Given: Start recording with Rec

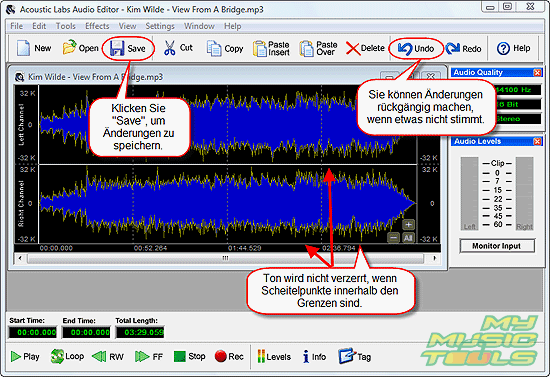Looking at the screenshot, I should [x=229, y=357].
